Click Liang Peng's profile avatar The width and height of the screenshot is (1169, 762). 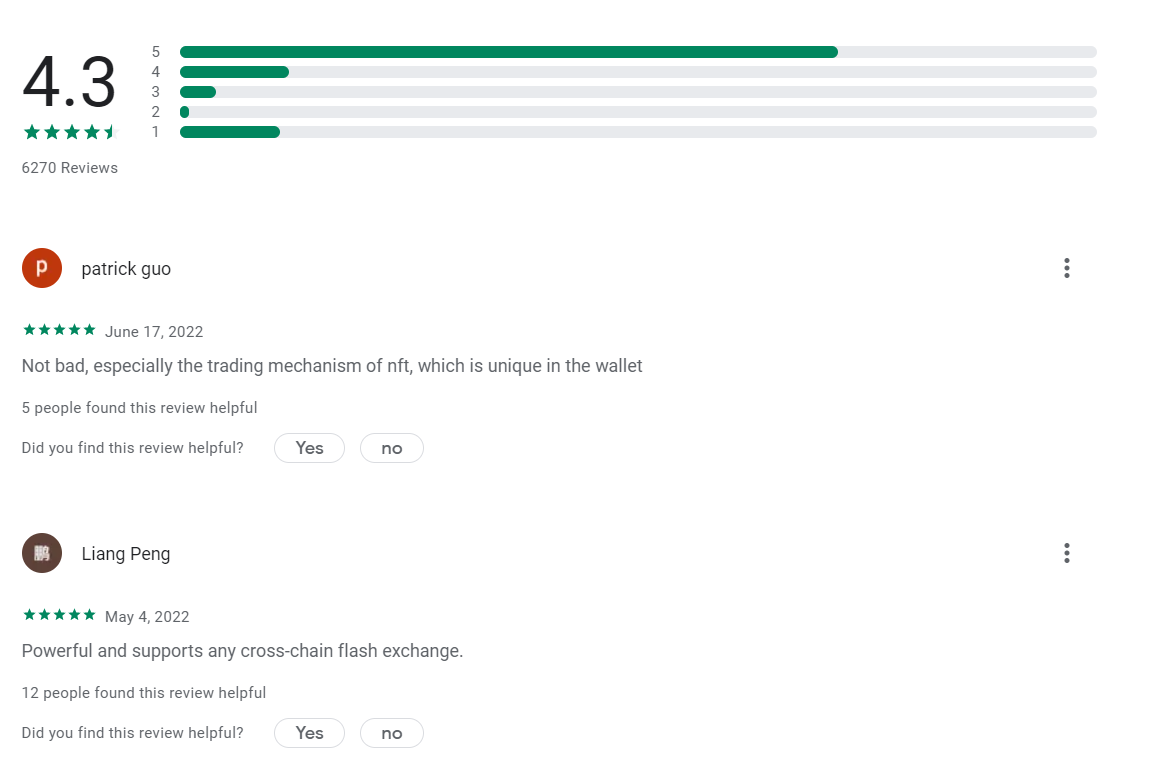click(x=42, y=553)
